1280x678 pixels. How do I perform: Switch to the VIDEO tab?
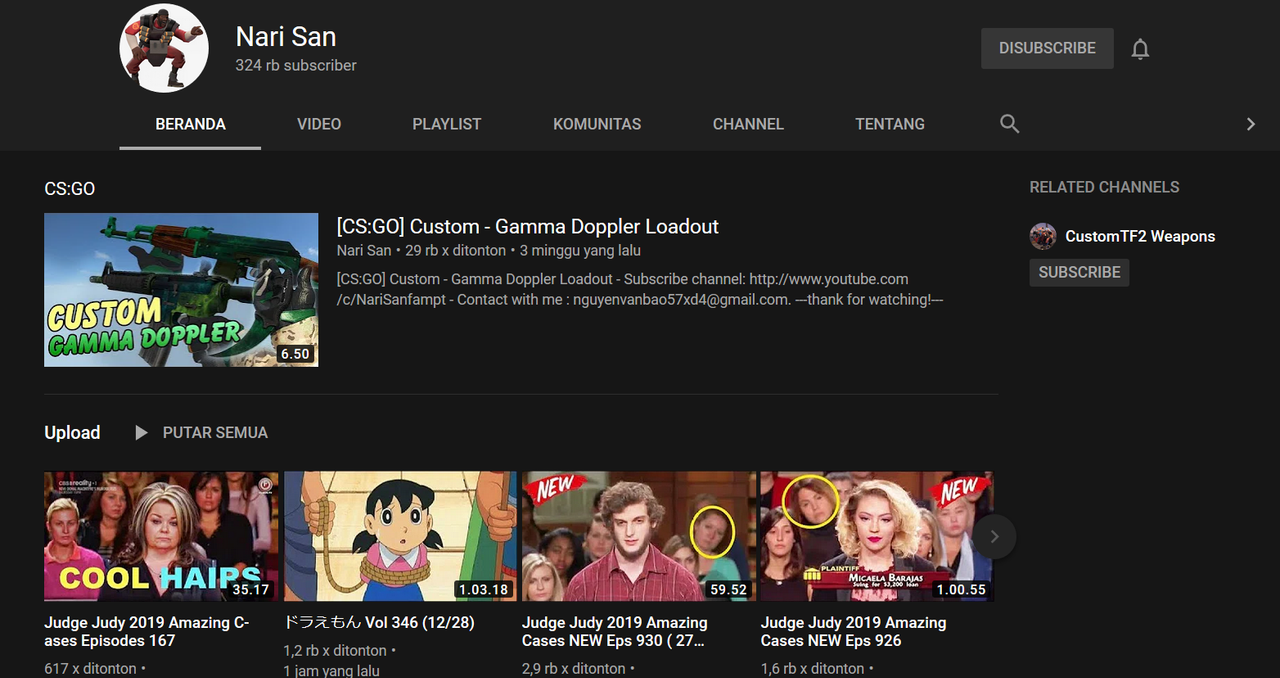point(319,124)
